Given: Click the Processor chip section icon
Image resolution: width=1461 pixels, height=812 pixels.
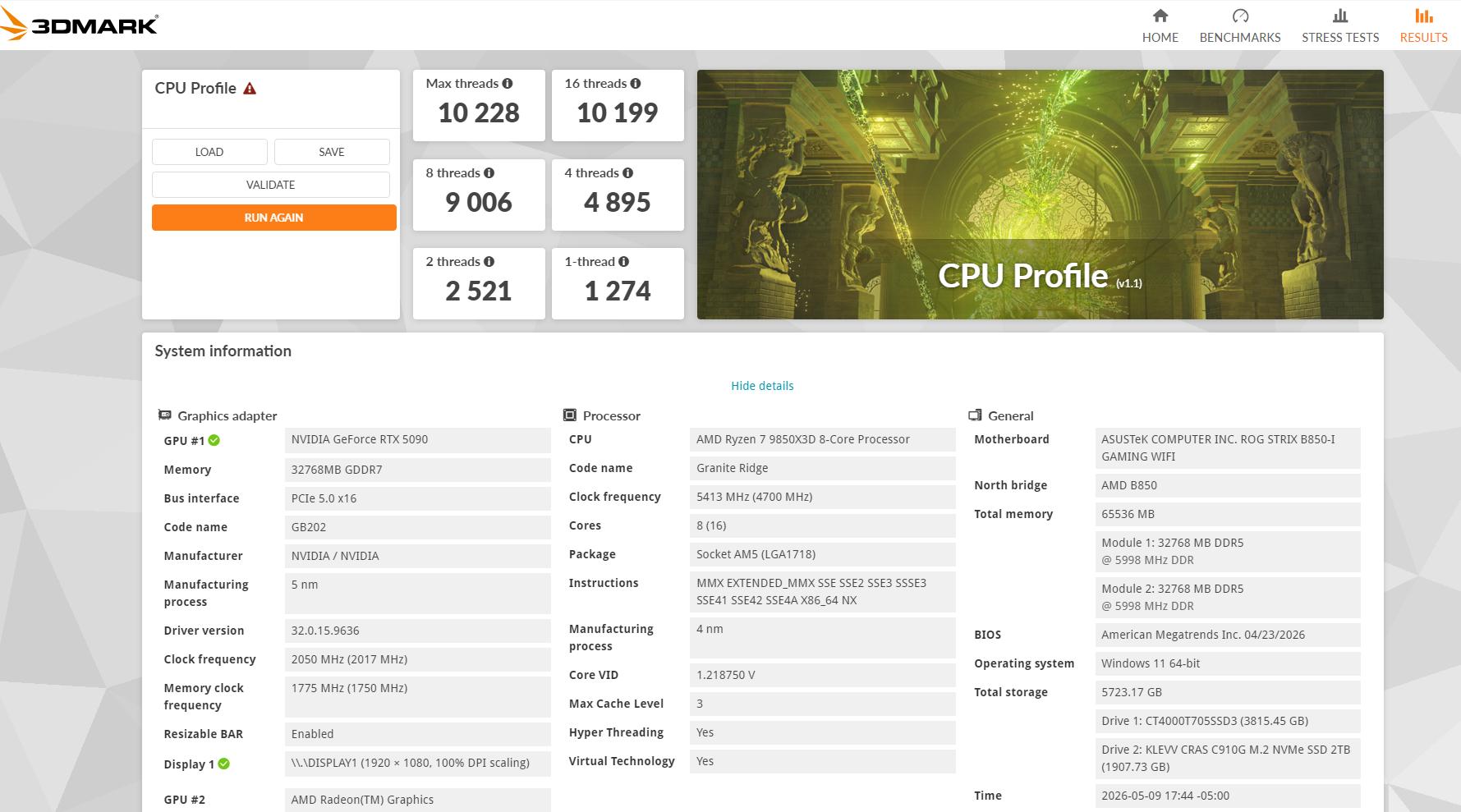Looking at the screenshot, I should pyautogui.click(x=570, y=415).
